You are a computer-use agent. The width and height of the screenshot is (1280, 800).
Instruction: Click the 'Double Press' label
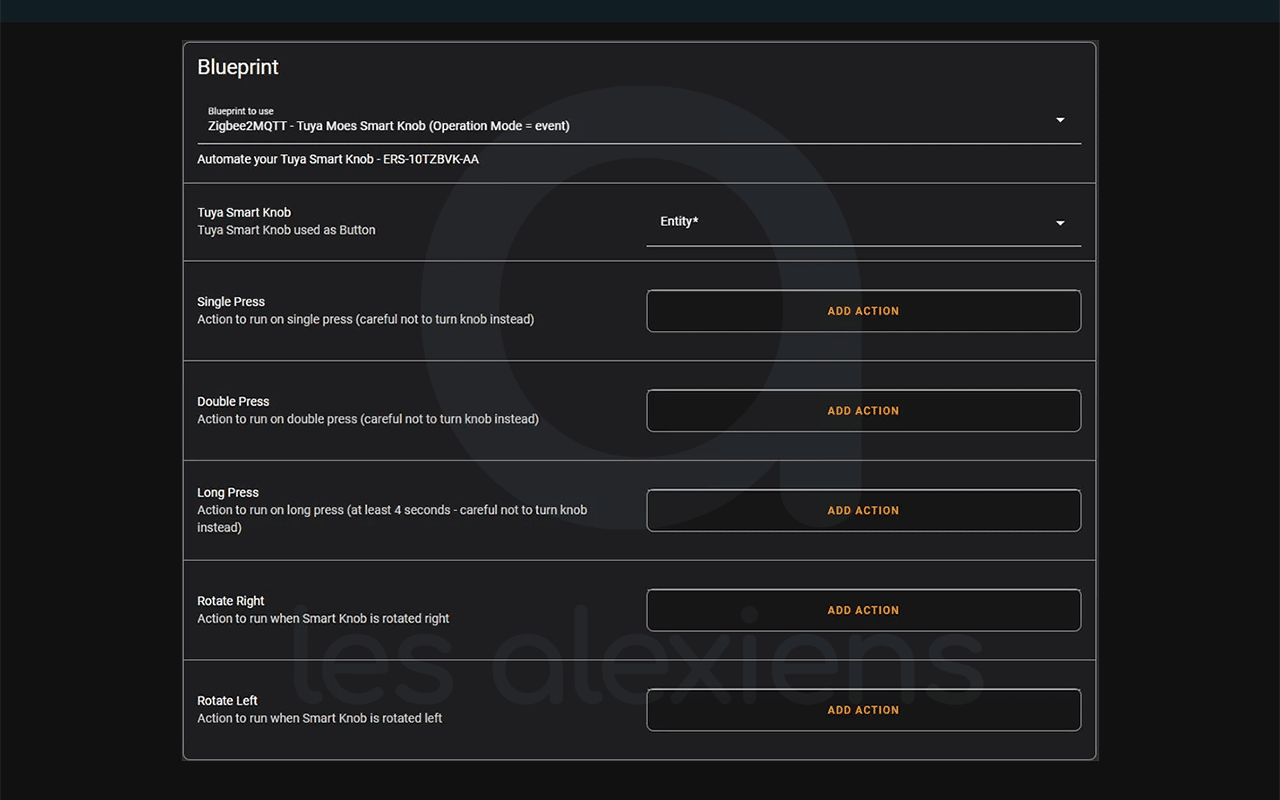pyautogui.click(x=233, y=401)
